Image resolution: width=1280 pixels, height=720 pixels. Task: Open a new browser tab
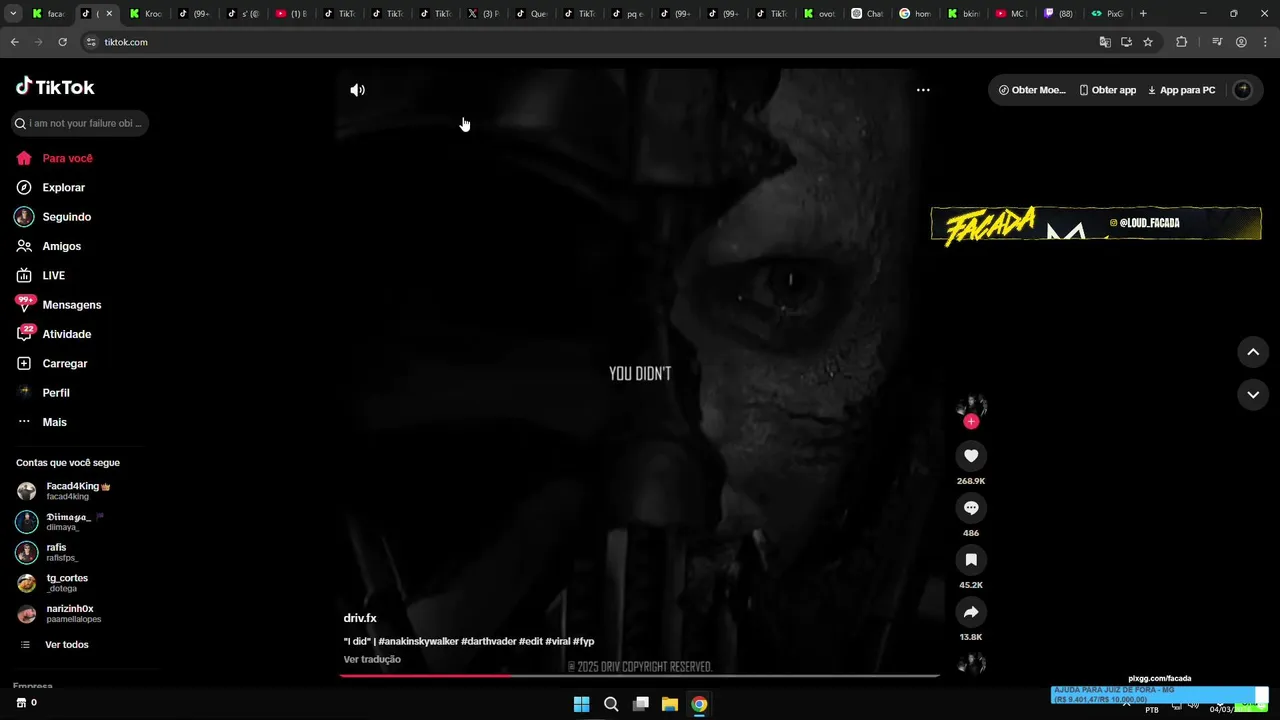click(1143, 14)
